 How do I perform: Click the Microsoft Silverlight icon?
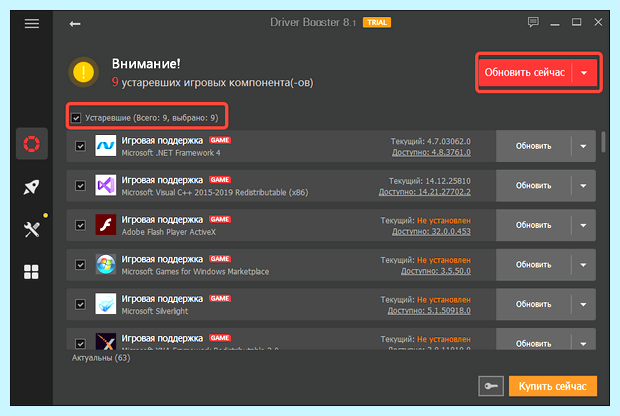pos(106,304)
